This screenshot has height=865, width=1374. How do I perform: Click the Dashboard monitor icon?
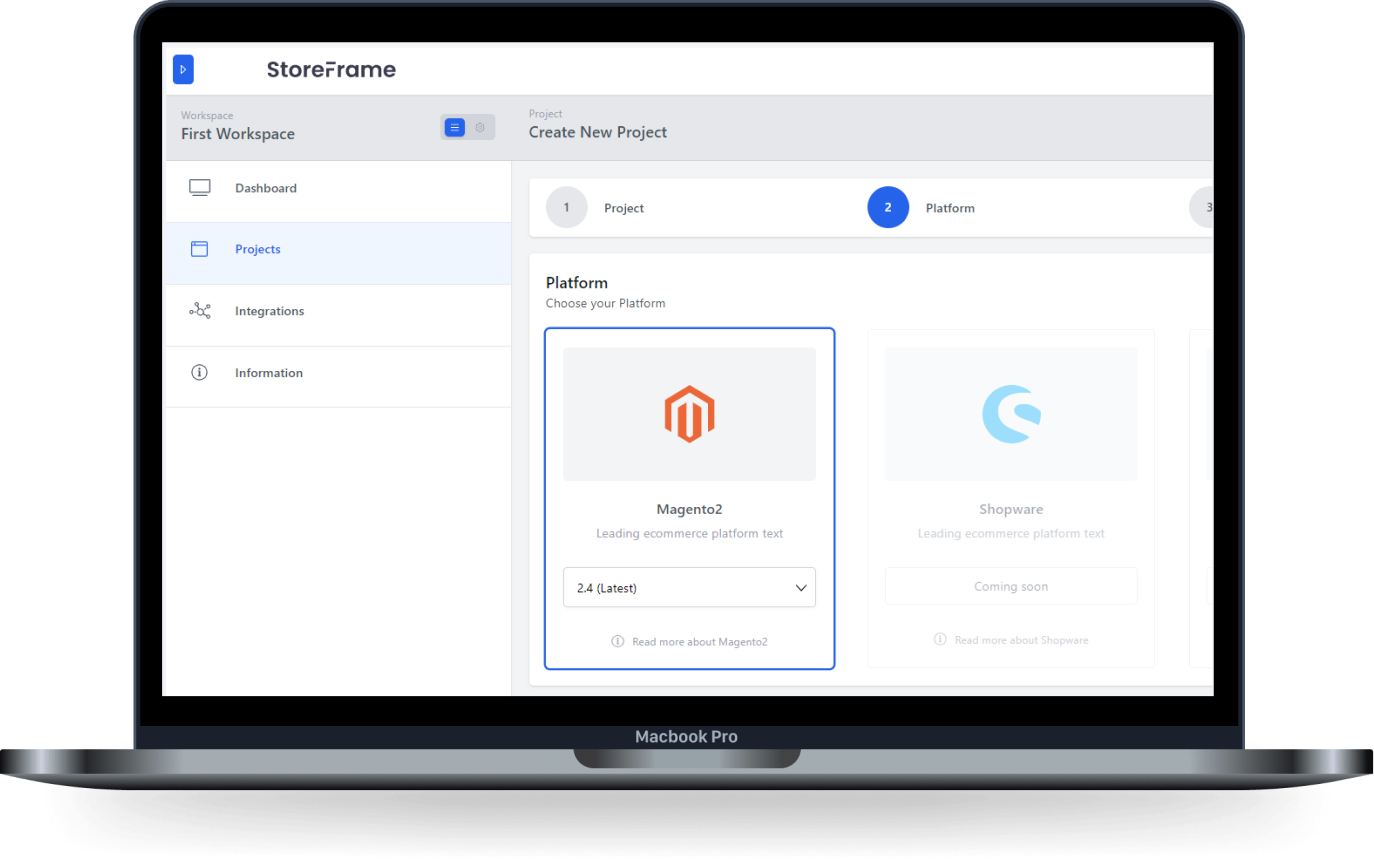(x=200, y=188)
